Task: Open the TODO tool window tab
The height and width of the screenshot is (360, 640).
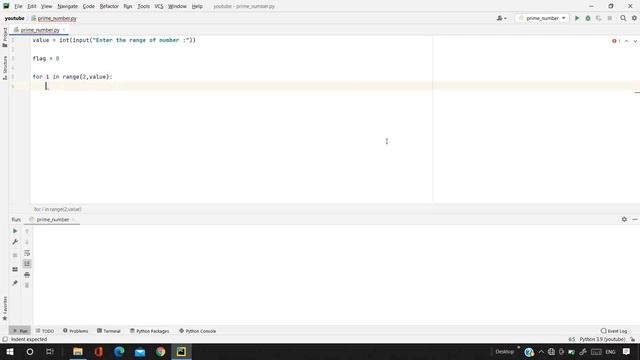Action: (45, 331)
